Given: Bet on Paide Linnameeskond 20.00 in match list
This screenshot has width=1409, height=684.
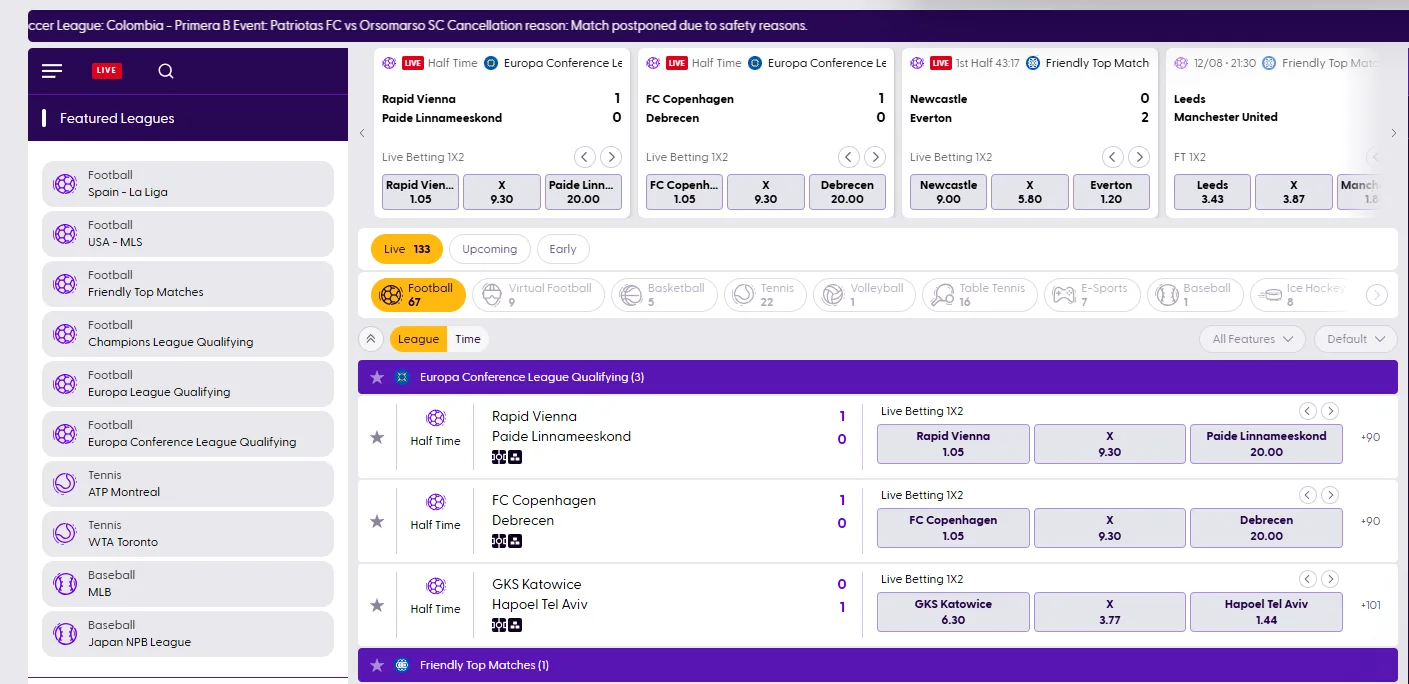Looking at the screenshot, I should click(x=1266, y=444).
